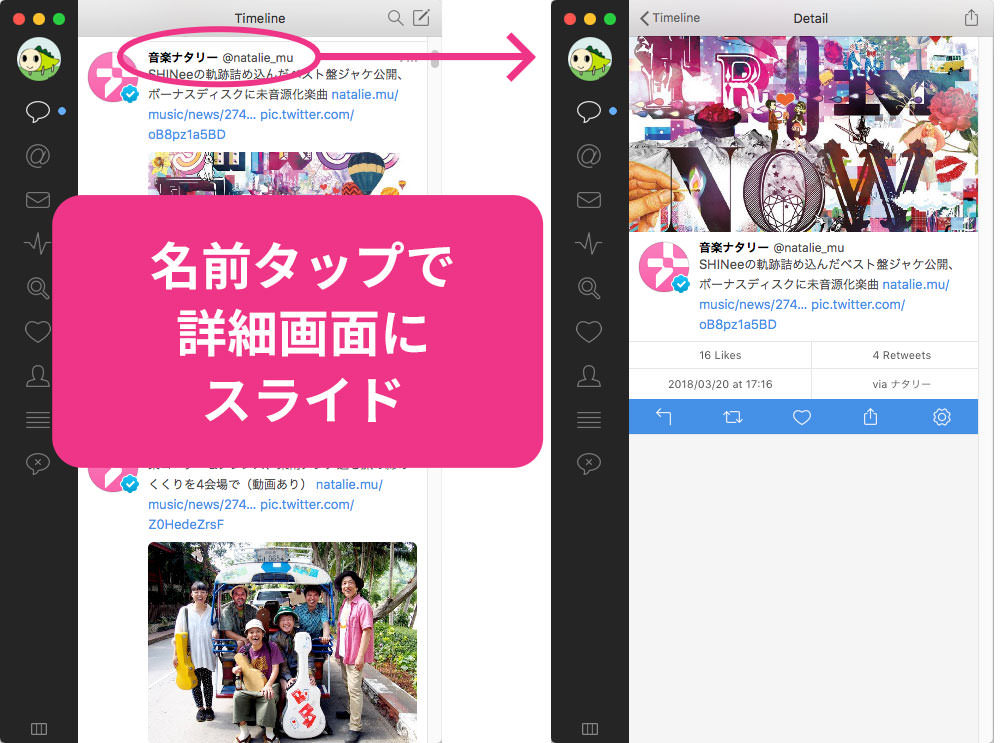Image resolution: width=1000 pixels, height=743 pixels.
Task: Open the Activity pulse icon in Detail window sidebar
Action: [589, 244]
